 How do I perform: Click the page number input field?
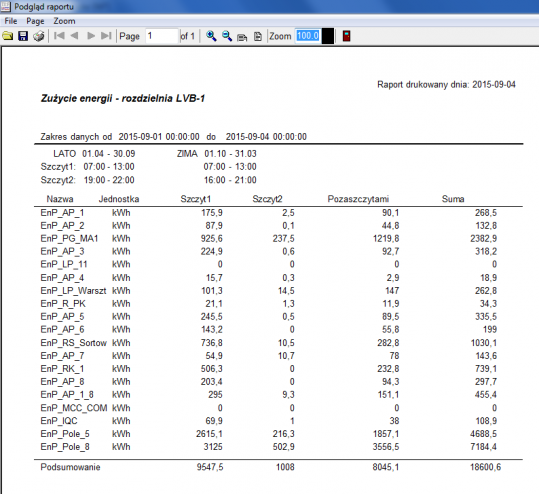coord(162,36)
